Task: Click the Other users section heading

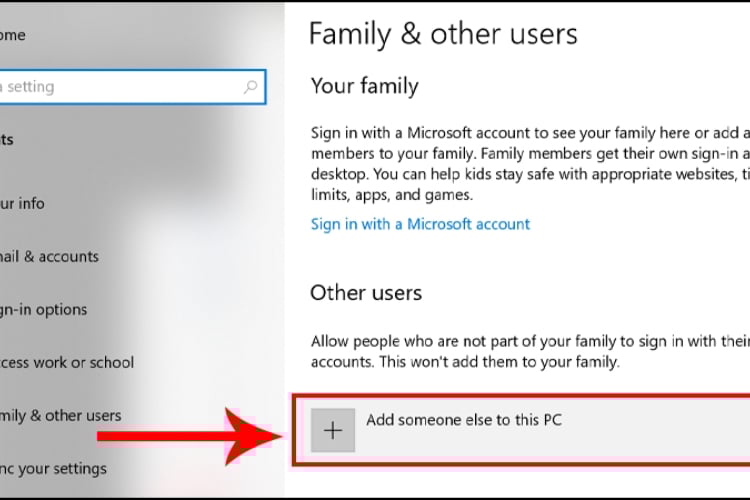Action: 366,293
